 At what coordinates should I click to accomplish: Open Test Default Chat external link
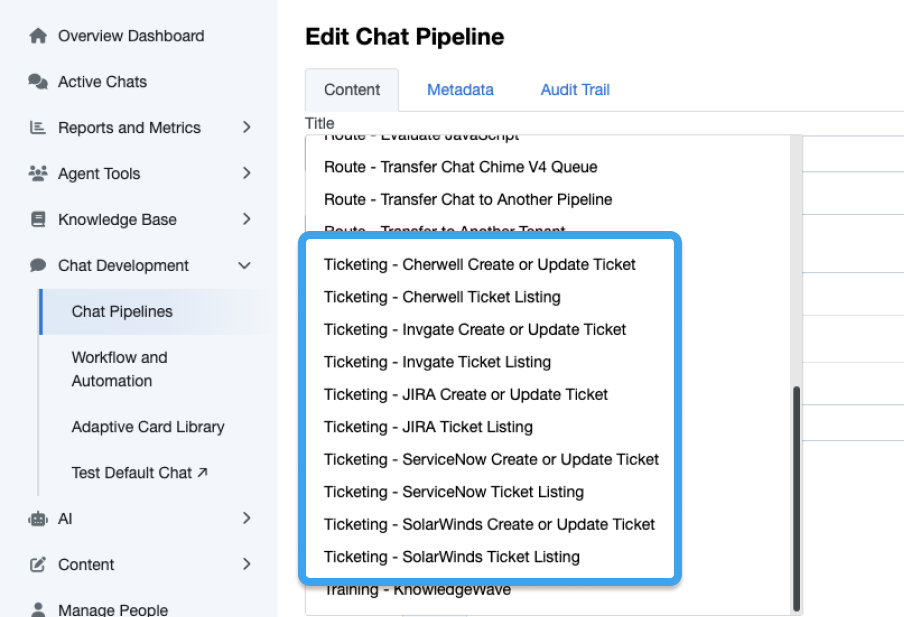139,473
